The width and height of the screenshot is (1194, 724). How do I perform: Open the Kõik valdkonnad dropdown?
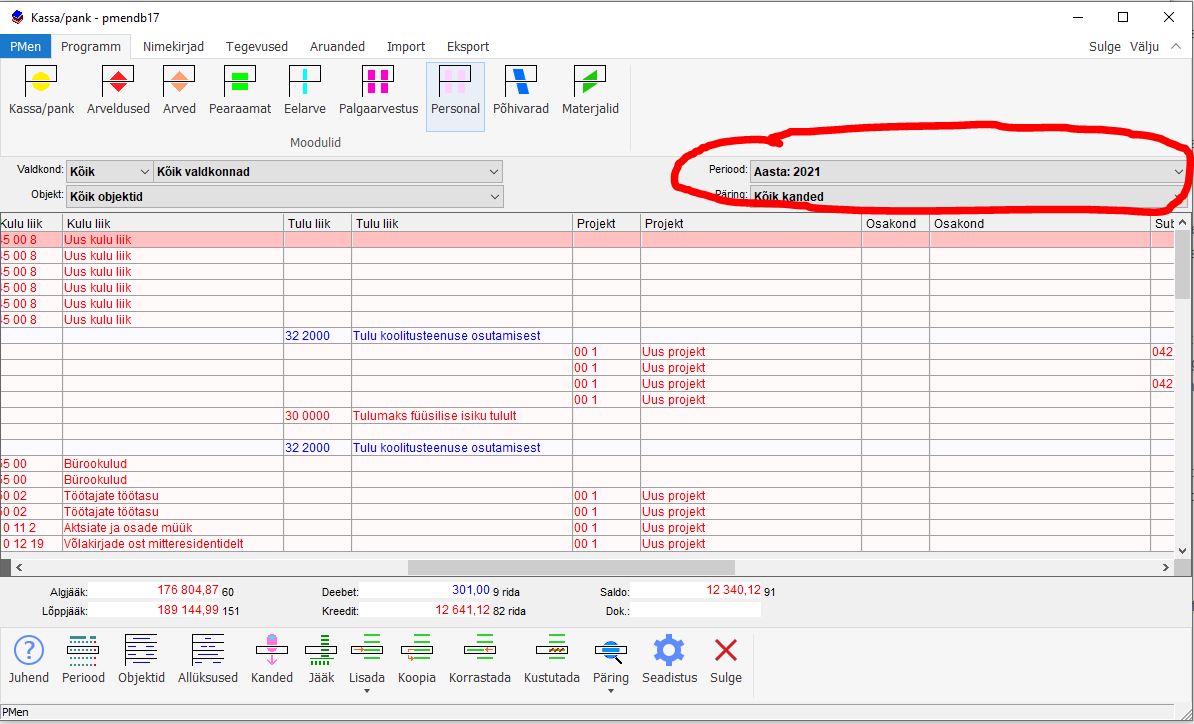pos(328,172)
